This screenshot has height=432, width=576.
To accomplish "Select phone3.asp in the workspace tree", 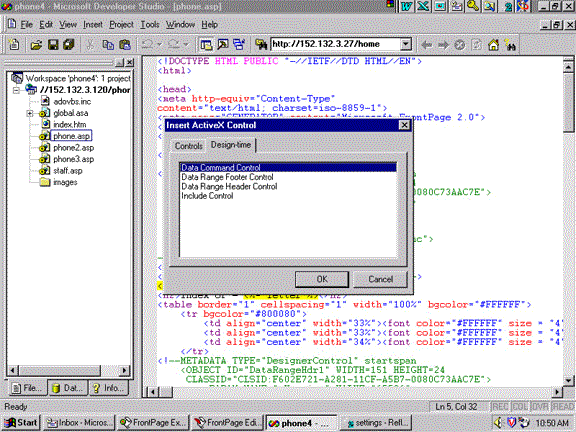I will pyautogui.click(x=73, y=159).
